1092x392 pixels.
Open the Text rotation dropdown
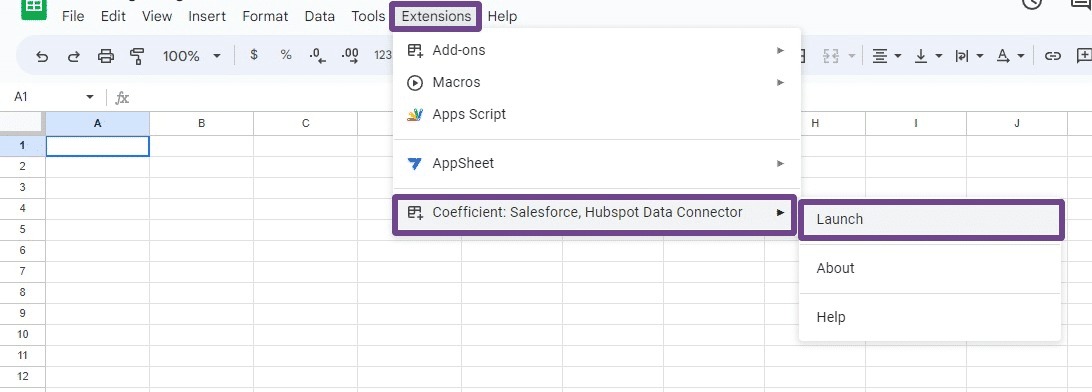pos(1010,56)
